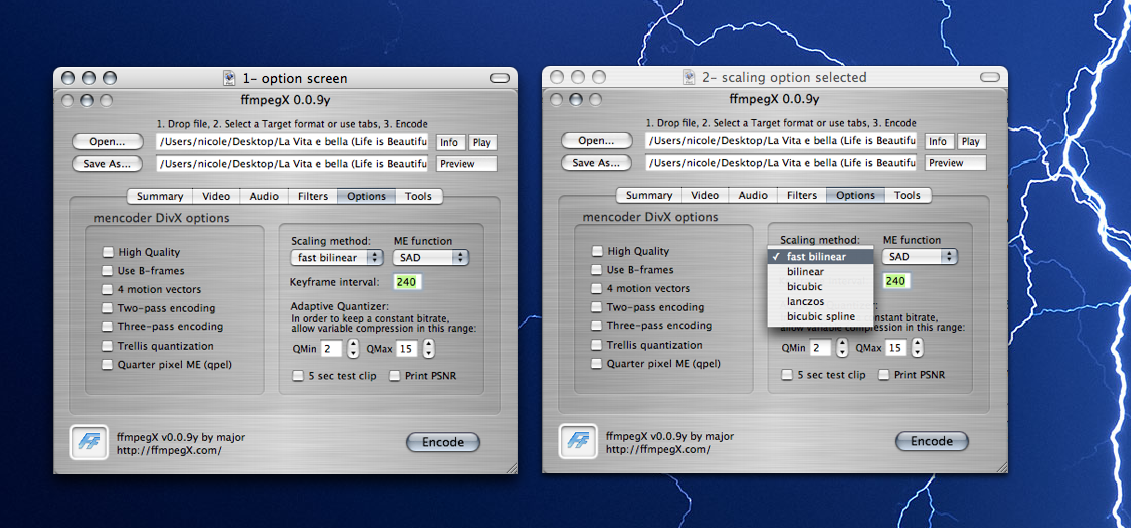The image size is (1131, 528).
Task: Check Trellis quantization in right window
Action: (597, 345)
